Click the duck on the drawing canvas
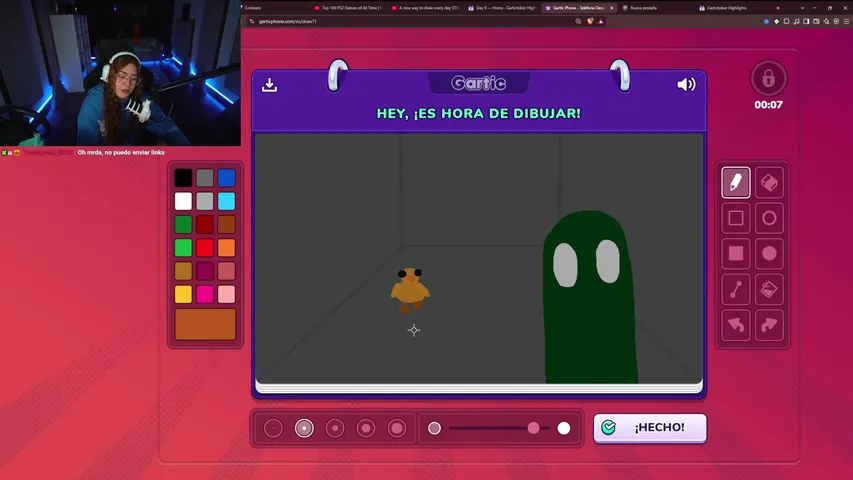This screenshot has width=853, height=480. click(x=410, y=290)
